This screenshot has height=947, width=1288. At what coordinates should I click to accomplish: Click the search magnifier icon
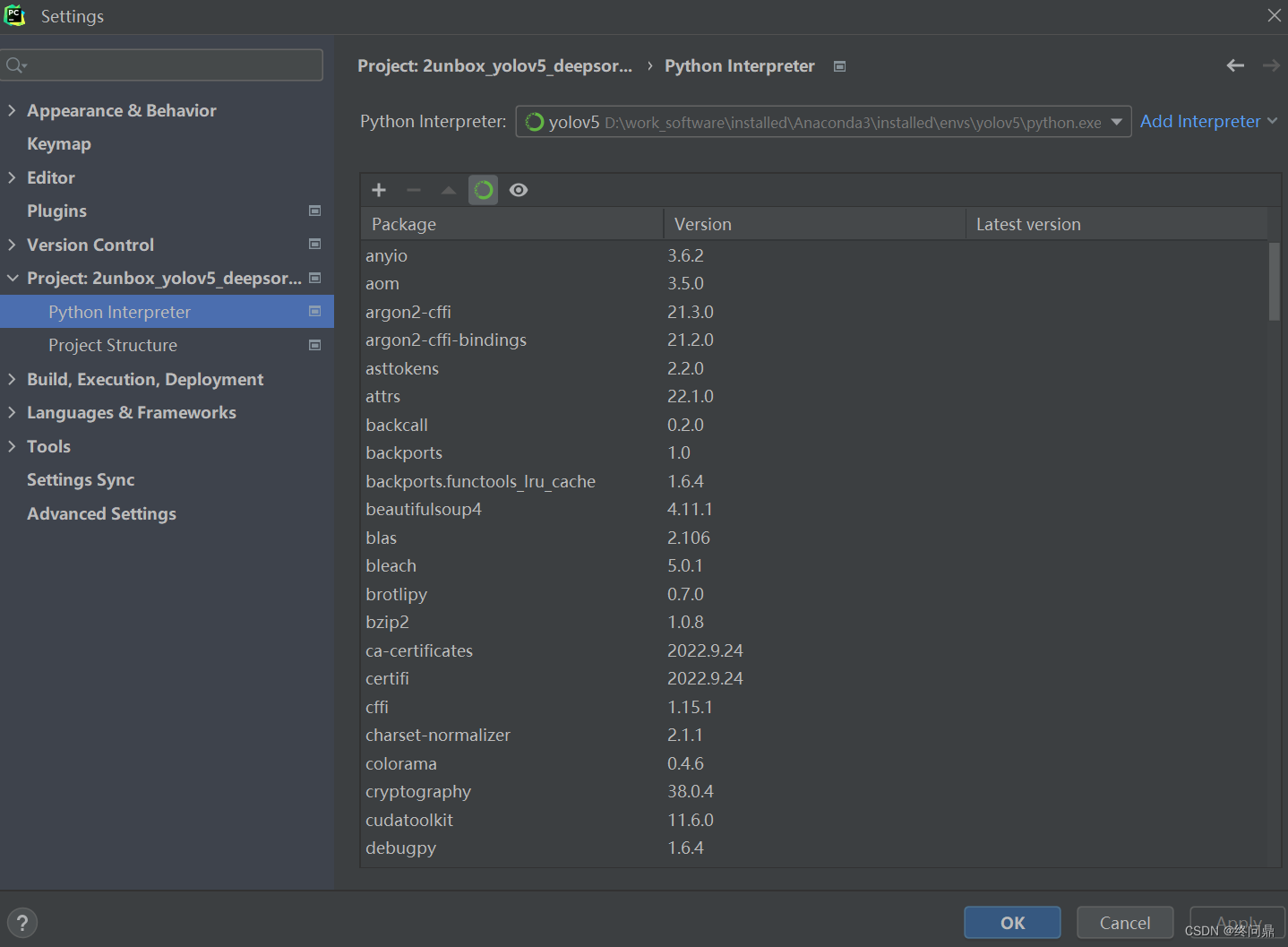pos(15,65)
